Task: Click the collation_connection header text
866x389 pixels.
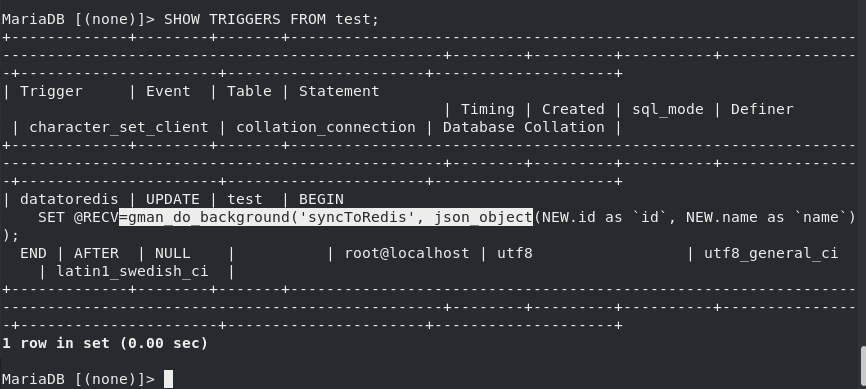Action: point(326,127)
